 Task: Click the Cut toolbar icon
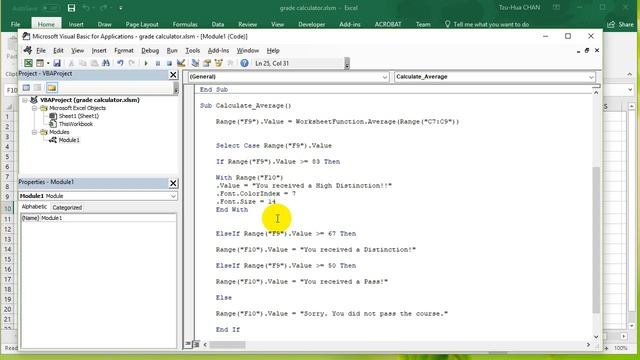(71, 63)
